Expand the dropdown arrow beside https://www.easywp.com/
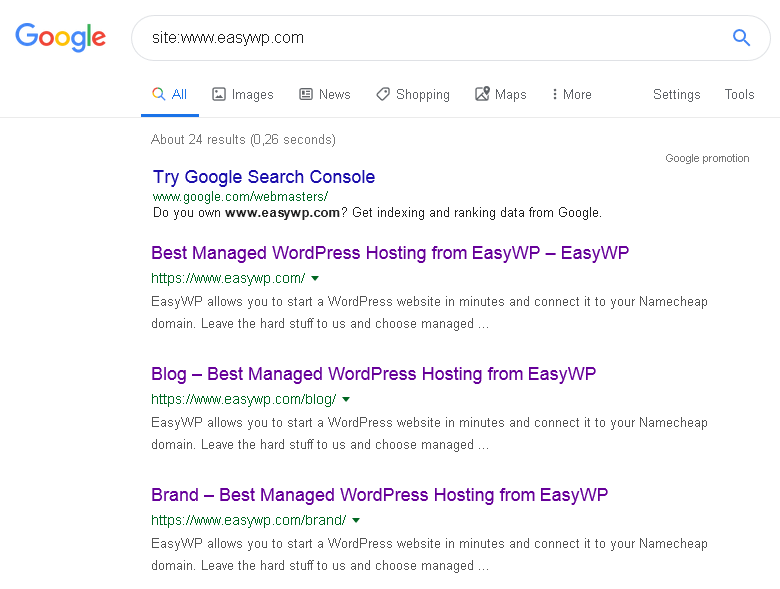Viewport: 780px width, 589px height. (315, 279)
